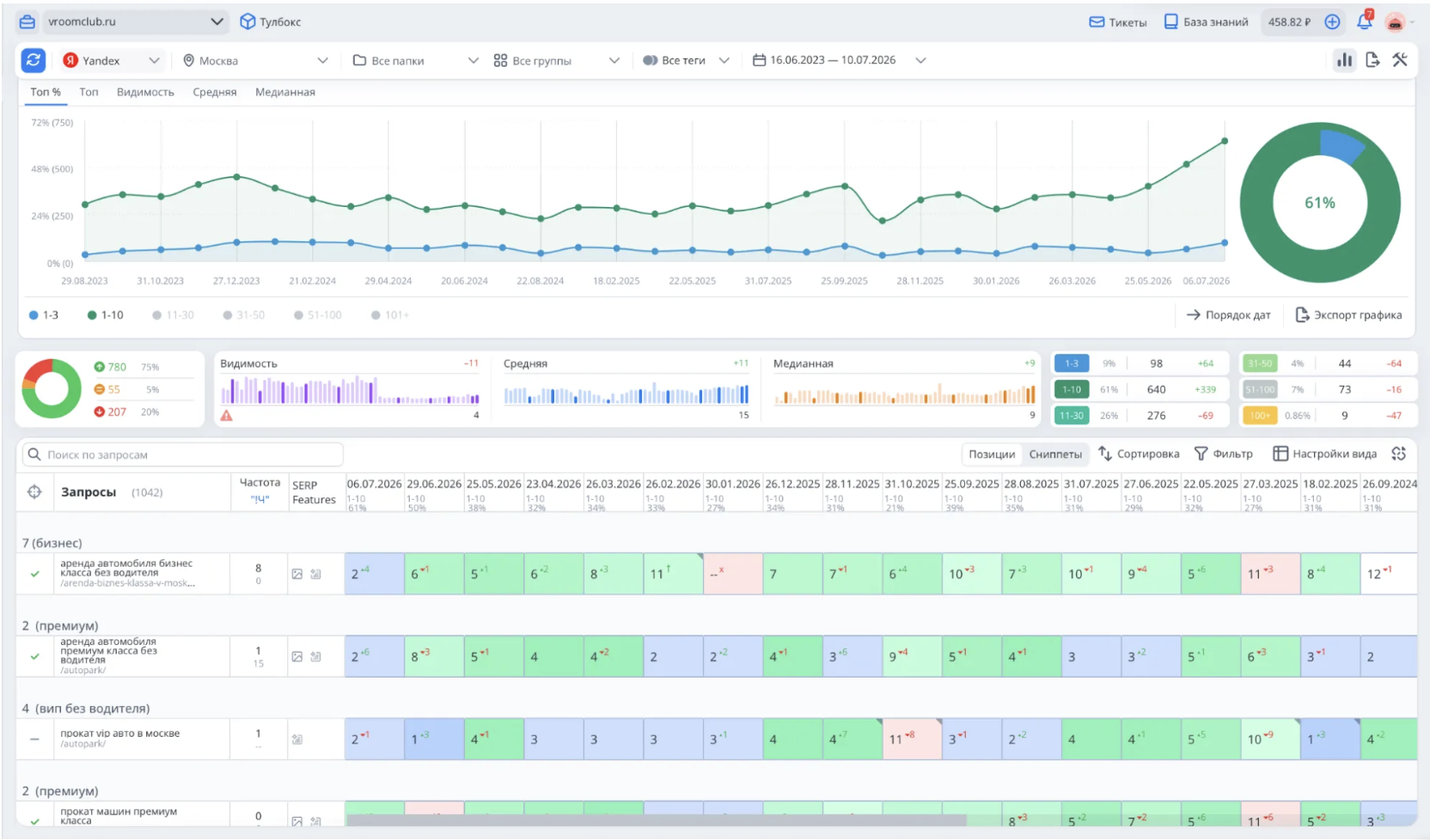
Task: Add balance with the plus circle icon
Action: click(x=1332, y=22)
